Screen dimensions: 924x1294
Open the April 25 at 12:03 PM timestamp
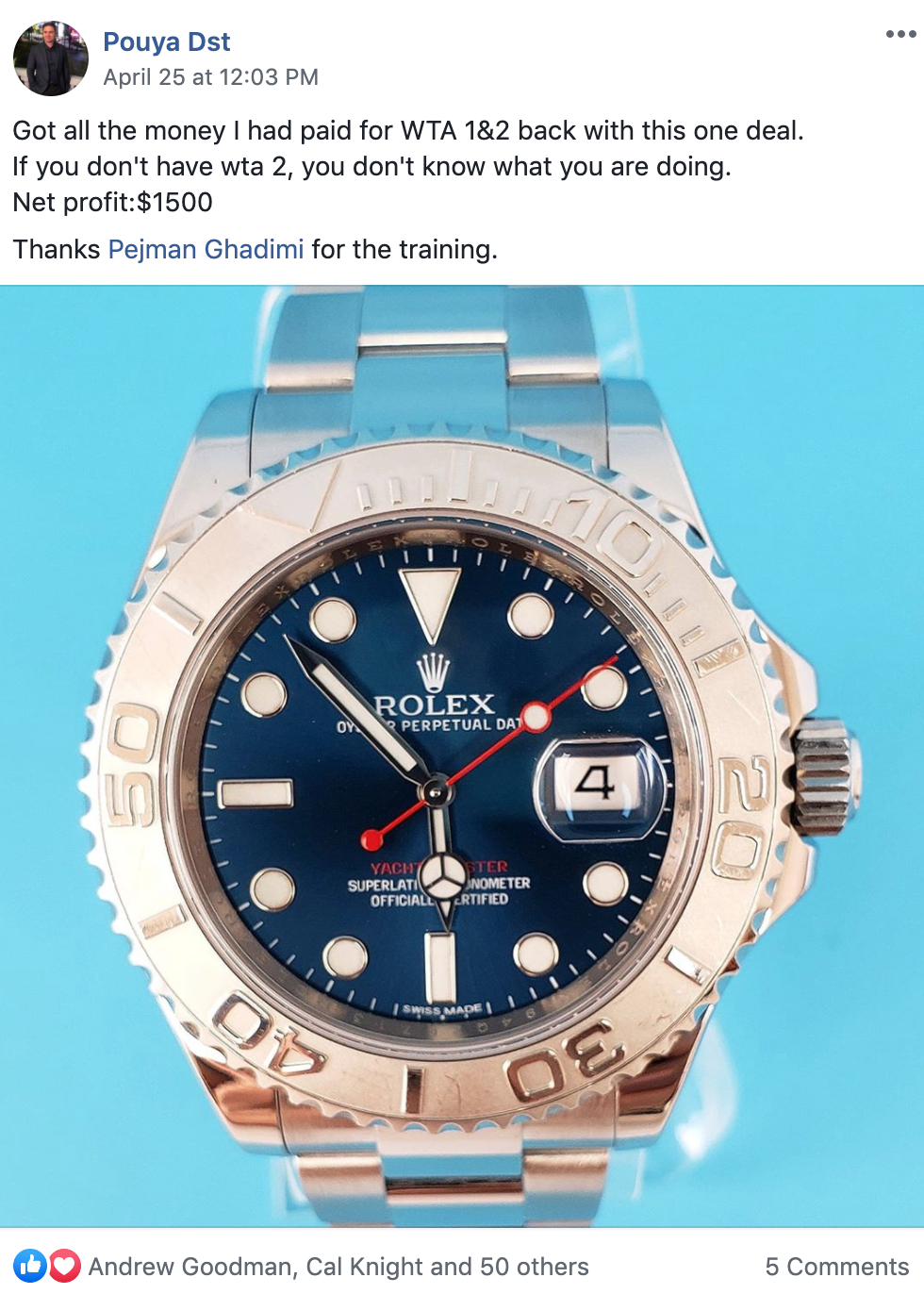(x=210, y=77)
